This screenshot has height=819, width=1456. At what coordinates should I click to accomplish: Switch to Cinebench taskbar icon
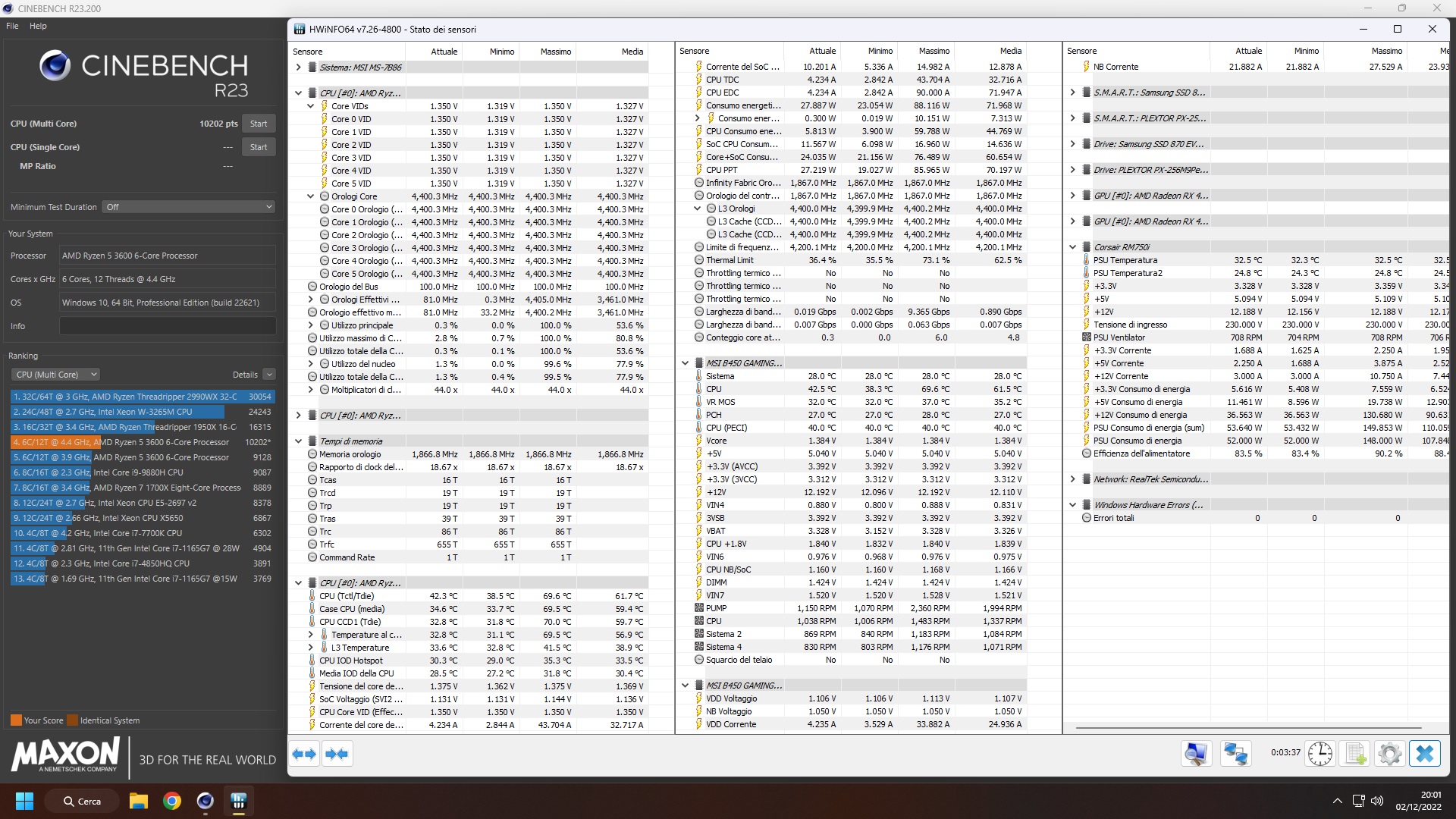point(205,801)
